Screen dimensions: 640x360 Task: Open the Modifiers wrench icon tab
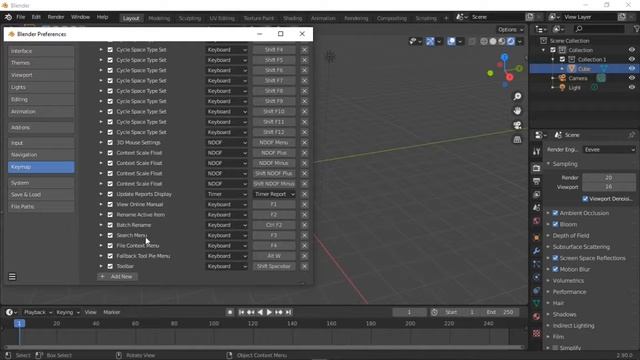(536, 251)
